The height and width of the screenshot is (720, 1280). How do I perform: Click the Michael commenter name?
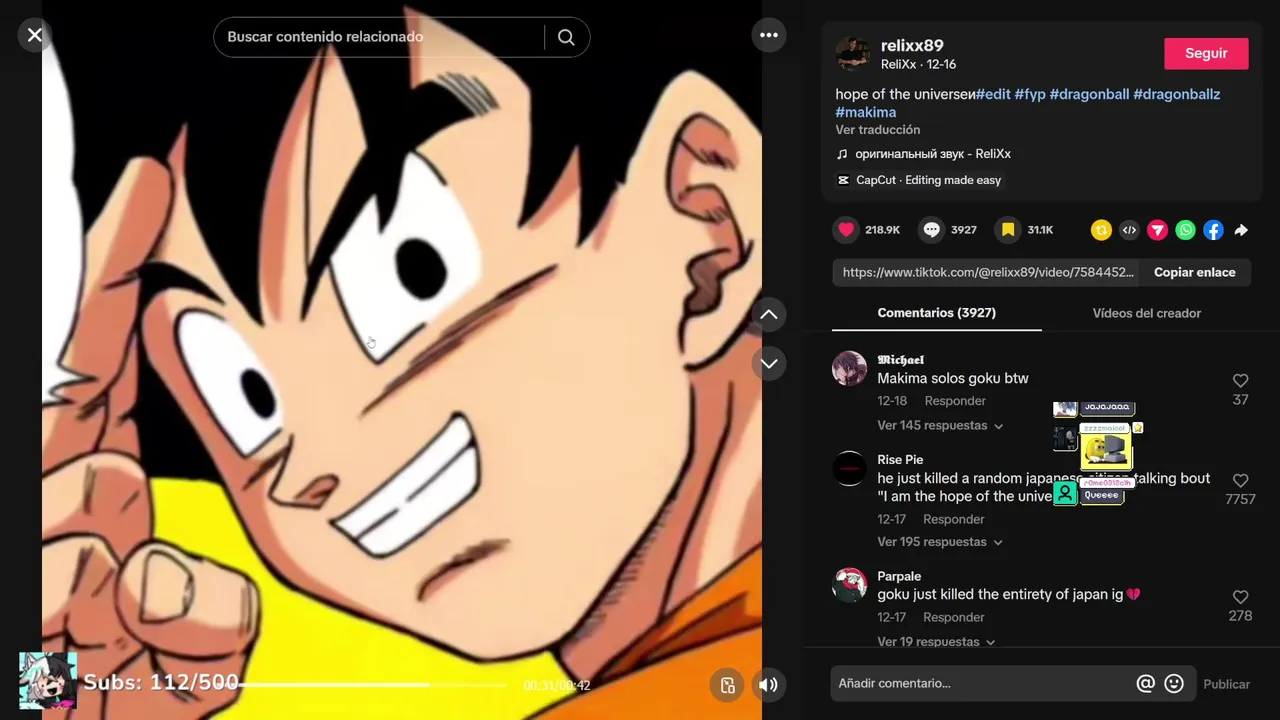(x=900, y=360)
